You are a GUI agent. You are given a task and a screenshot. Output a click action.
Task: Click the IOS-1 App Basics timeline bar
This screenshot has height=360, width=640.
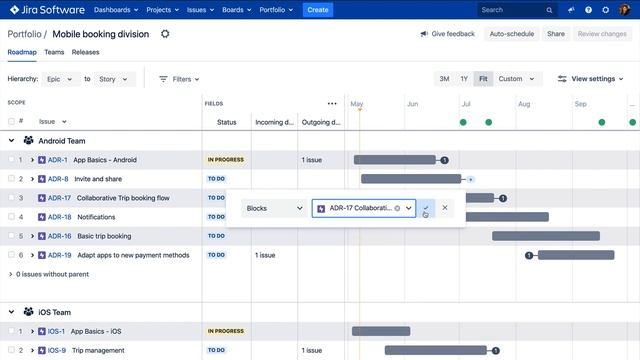(x=381, y=331)
